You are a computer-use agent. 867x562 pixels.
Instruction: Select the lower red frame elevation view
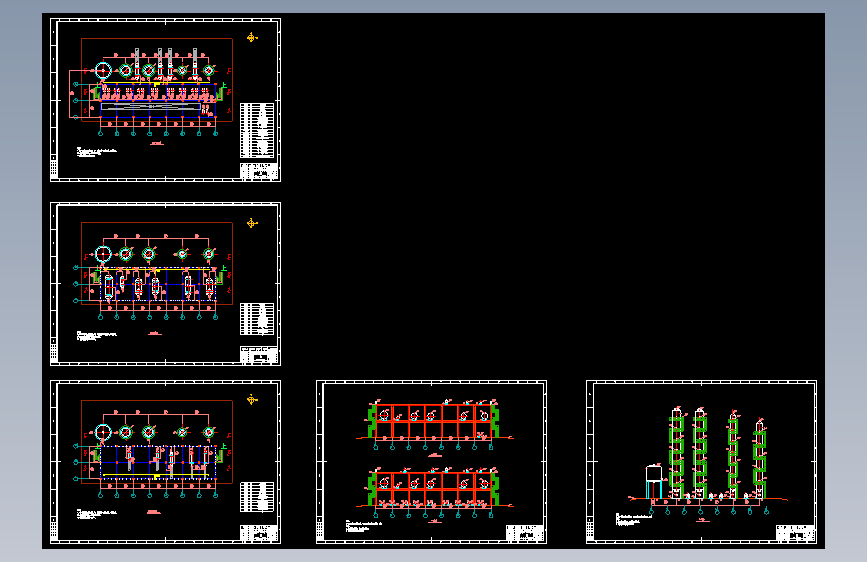tap(434, 490)
